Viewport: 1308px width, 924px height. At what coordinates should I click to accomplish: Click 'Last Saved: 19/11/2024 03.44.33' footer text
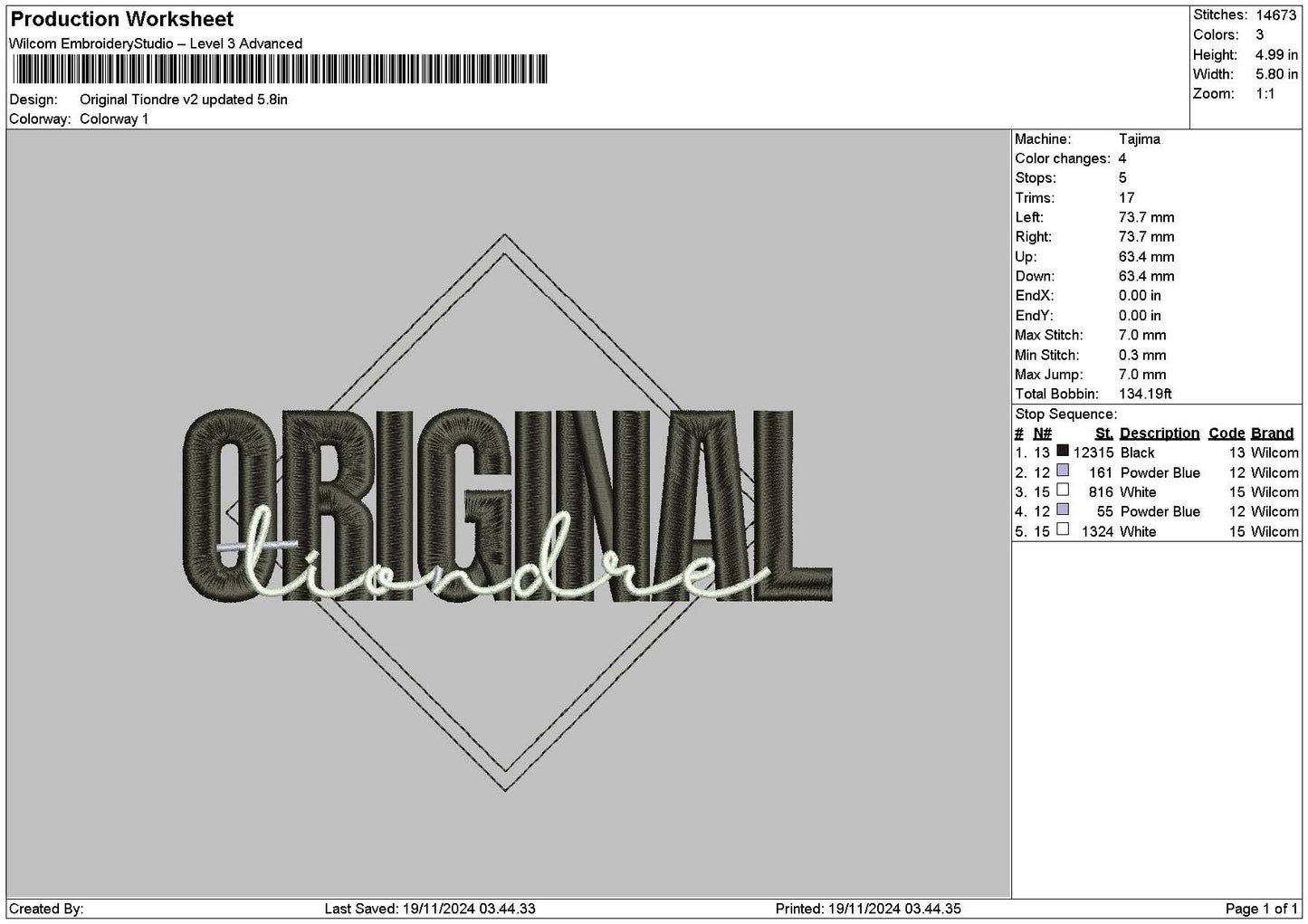[430, 909]
